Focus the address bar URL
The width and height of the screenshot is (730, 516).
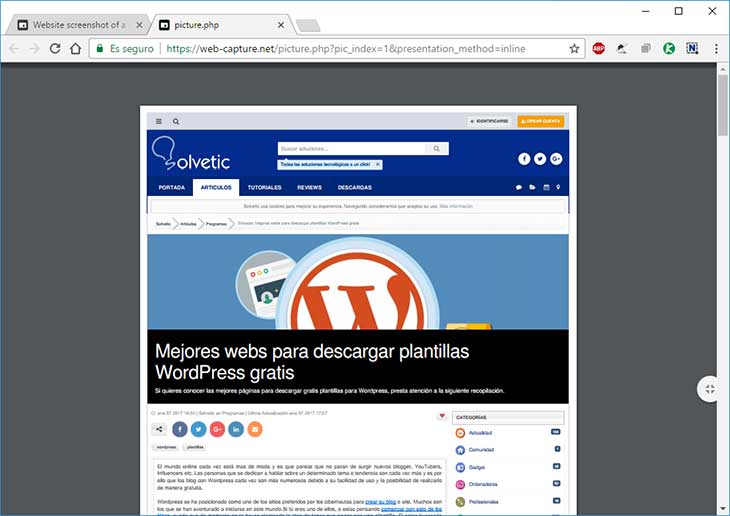click(x=346, y=48)
